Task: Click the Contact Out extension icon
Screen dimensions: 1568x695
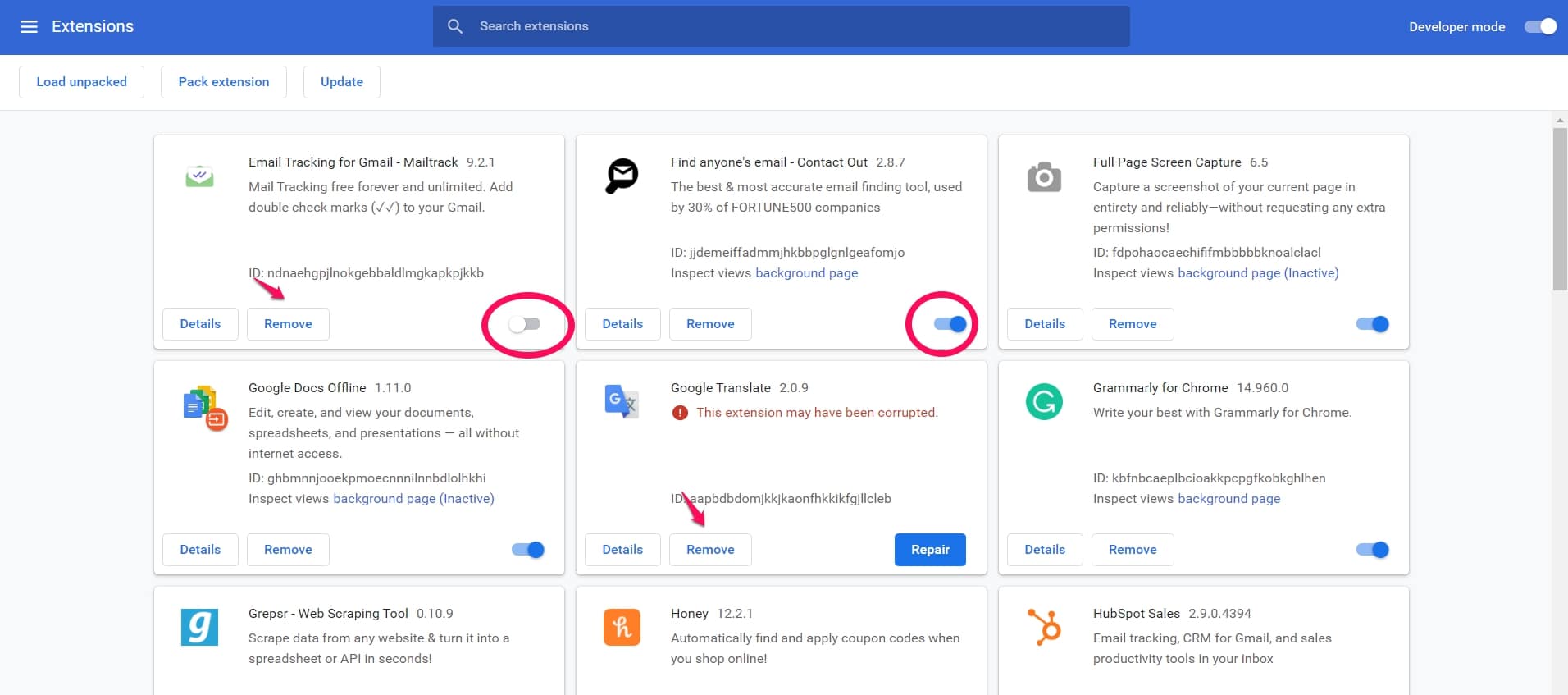Action: (622, 176)
